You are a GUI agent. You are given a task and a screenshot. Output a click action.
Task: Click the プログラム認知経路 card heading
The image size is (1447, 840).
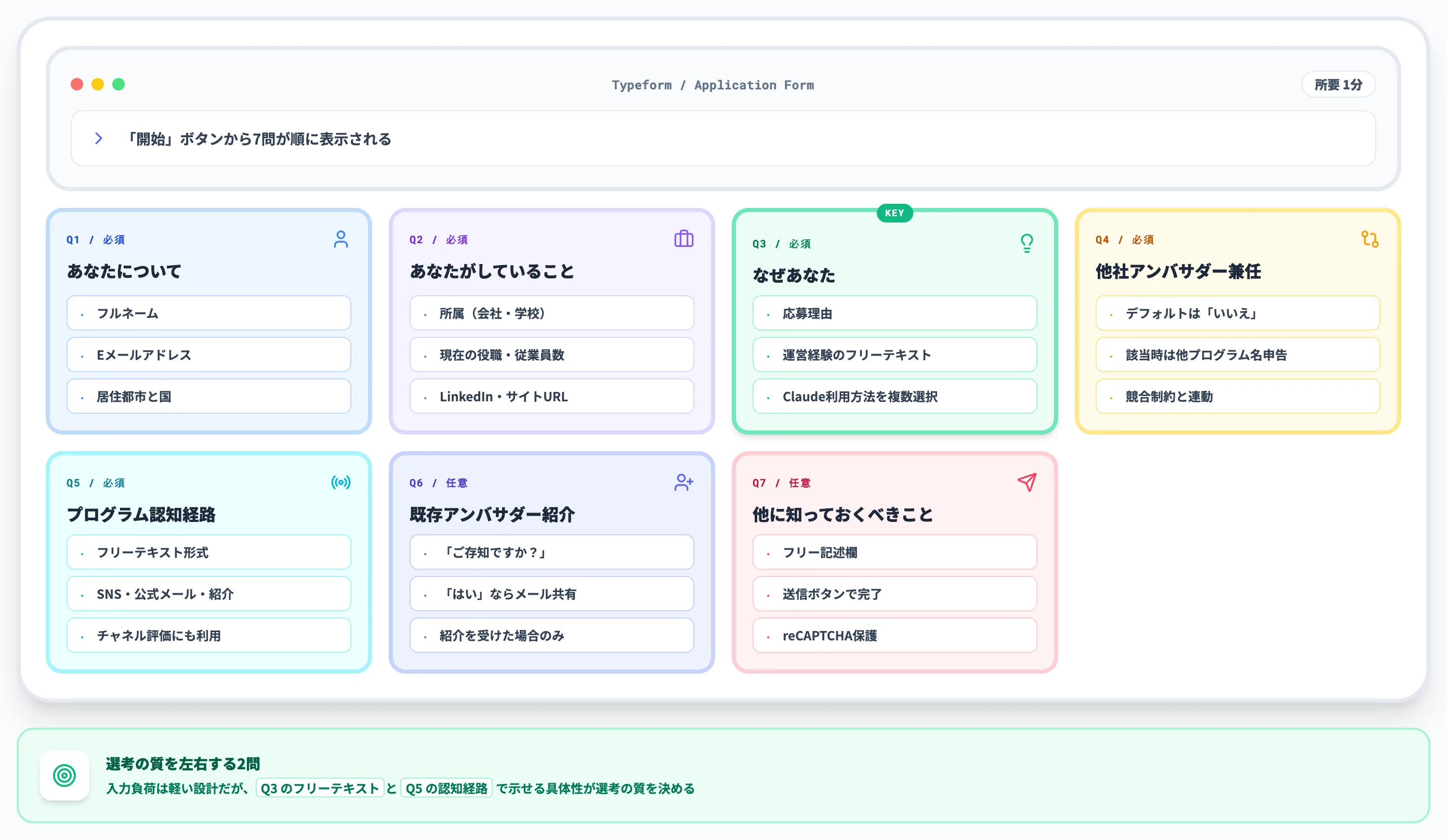141,515
